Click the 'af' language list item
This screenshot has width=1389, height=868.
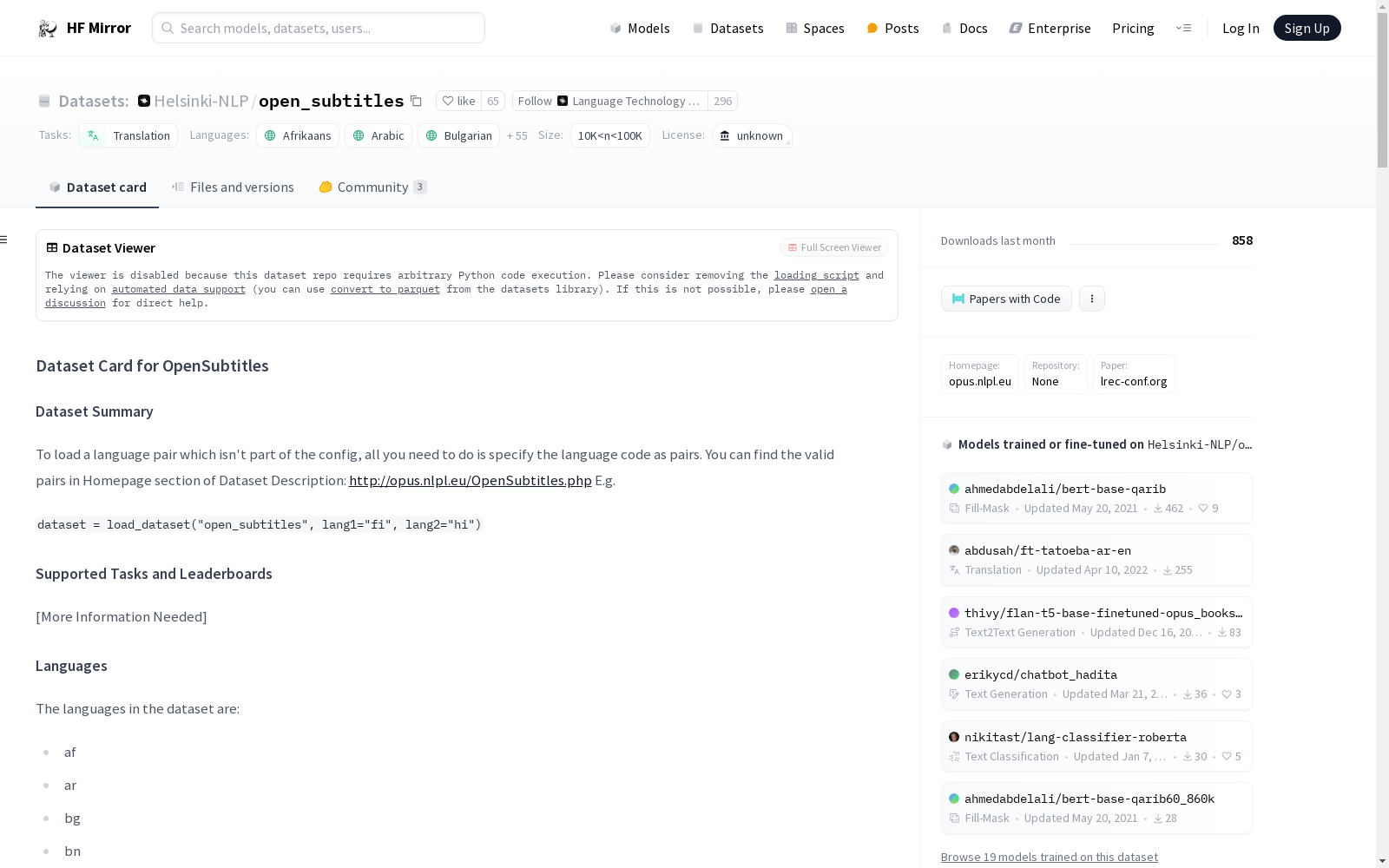[70, 753]
